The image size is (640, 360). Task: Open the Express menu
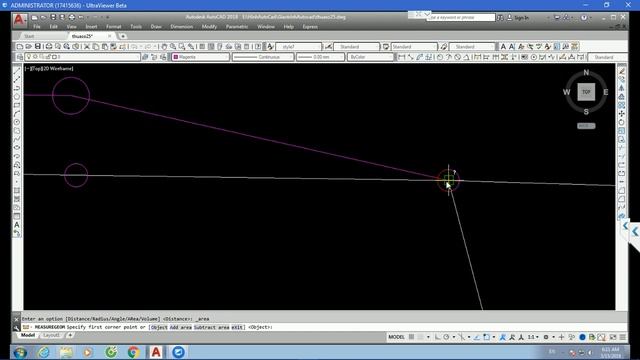[310, 27]
